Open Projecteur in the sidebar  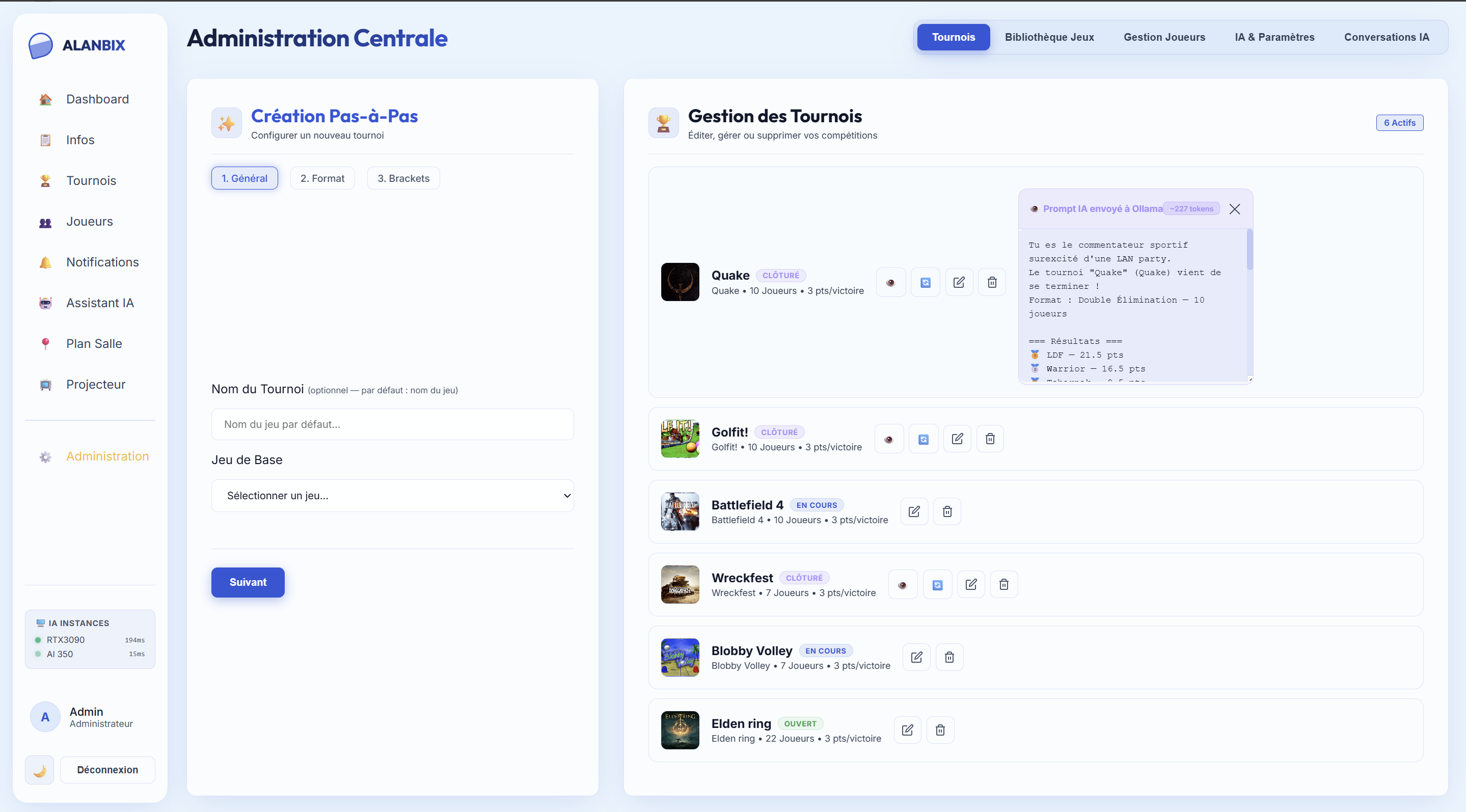90,385
